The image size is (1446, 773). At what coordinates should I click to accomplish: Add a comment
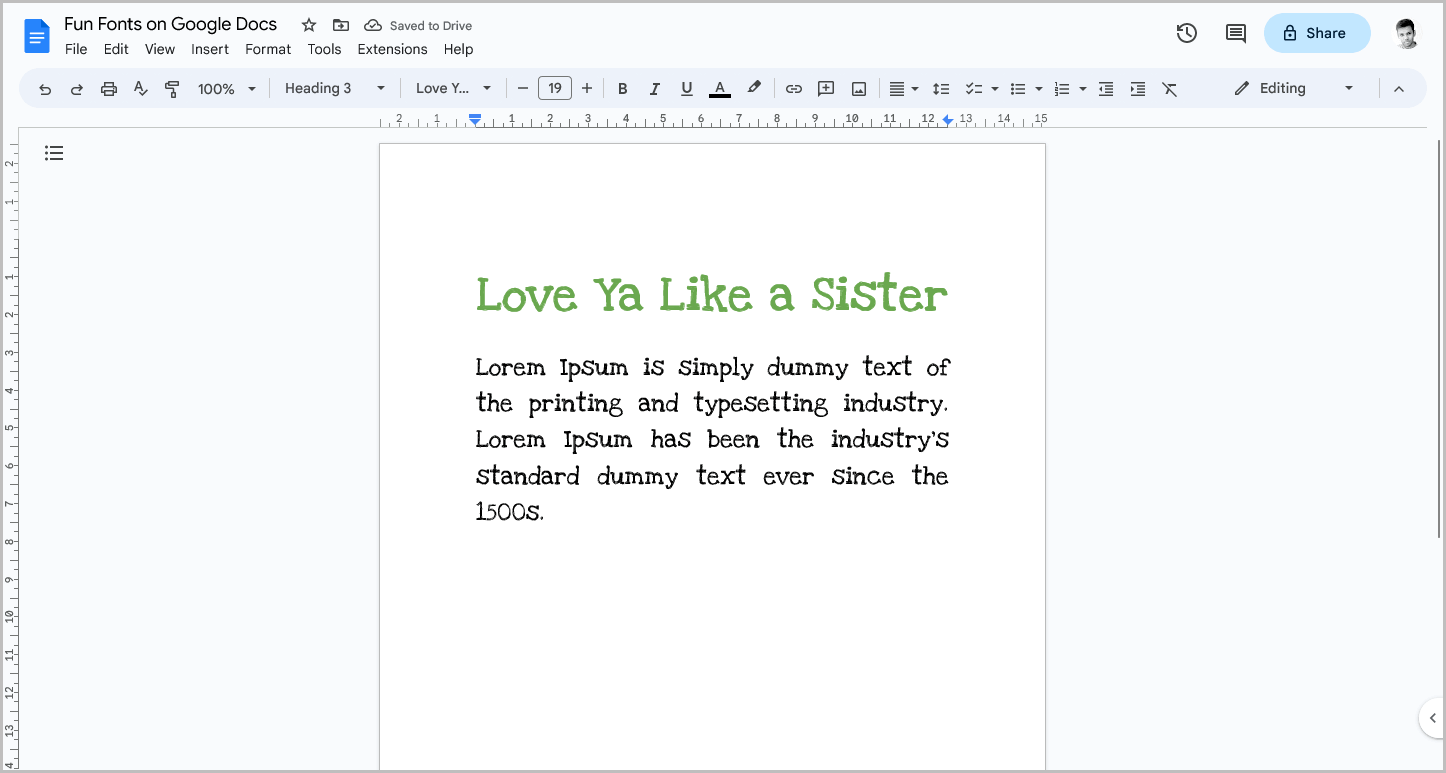tap(825, 88)
